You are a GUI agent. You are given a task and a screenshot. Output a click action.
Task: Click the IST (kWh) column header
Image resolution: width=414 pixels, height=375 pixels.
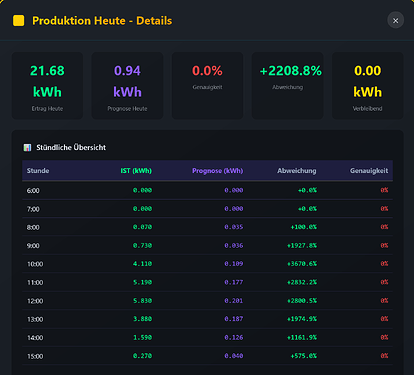136,171
